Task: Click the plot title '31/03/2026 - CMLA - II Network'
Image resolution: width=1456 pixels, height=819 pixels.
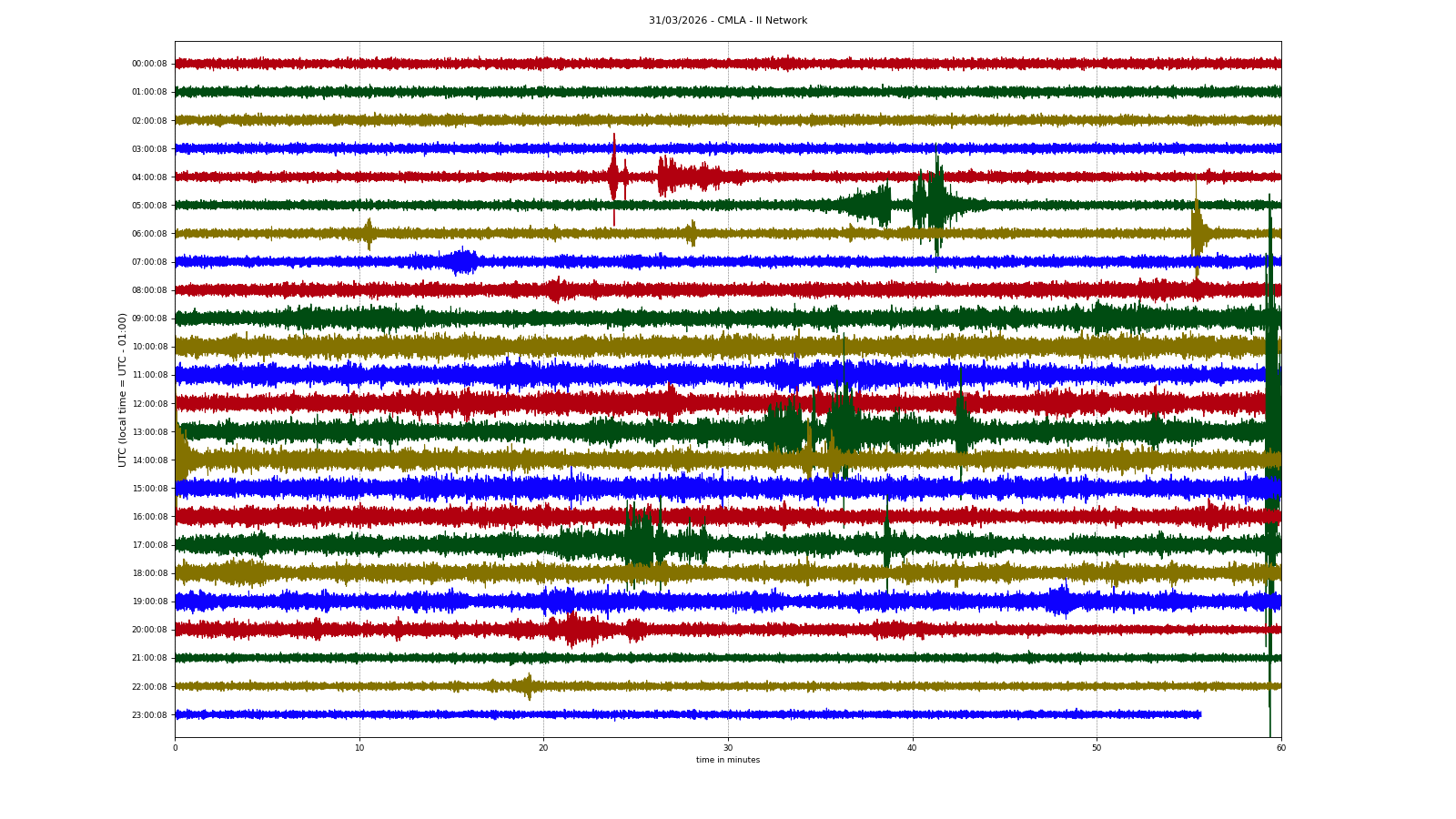Action: point(727,20)
